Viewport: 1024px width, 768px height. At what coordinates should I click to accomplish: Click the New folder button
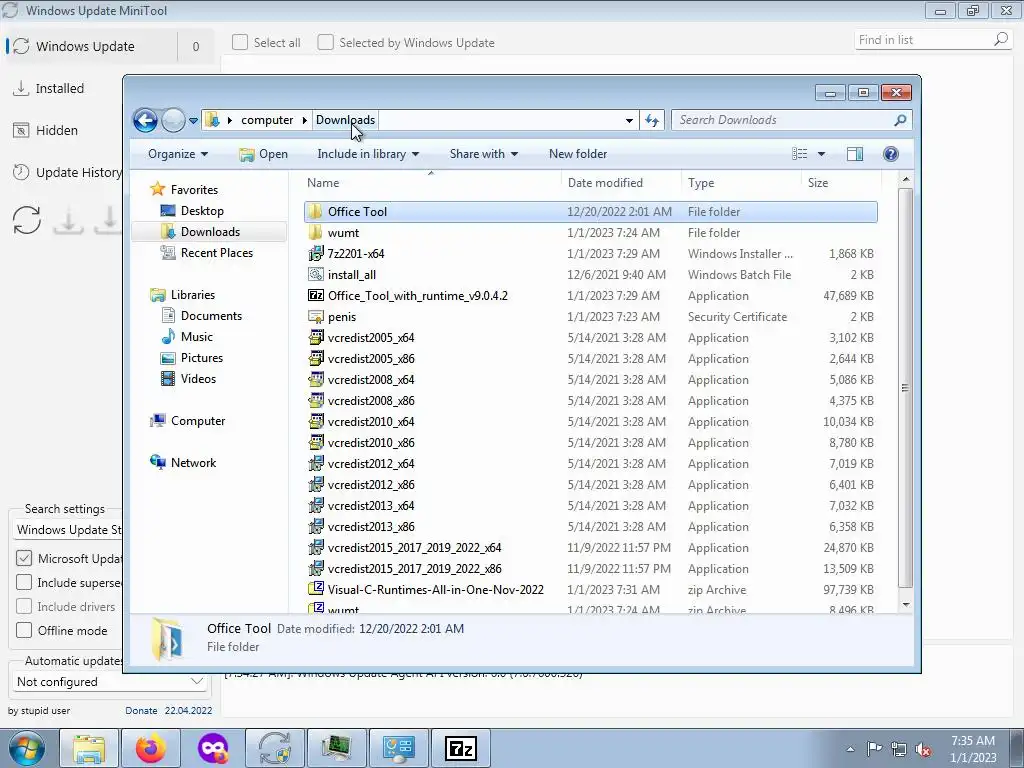(578, 153)
